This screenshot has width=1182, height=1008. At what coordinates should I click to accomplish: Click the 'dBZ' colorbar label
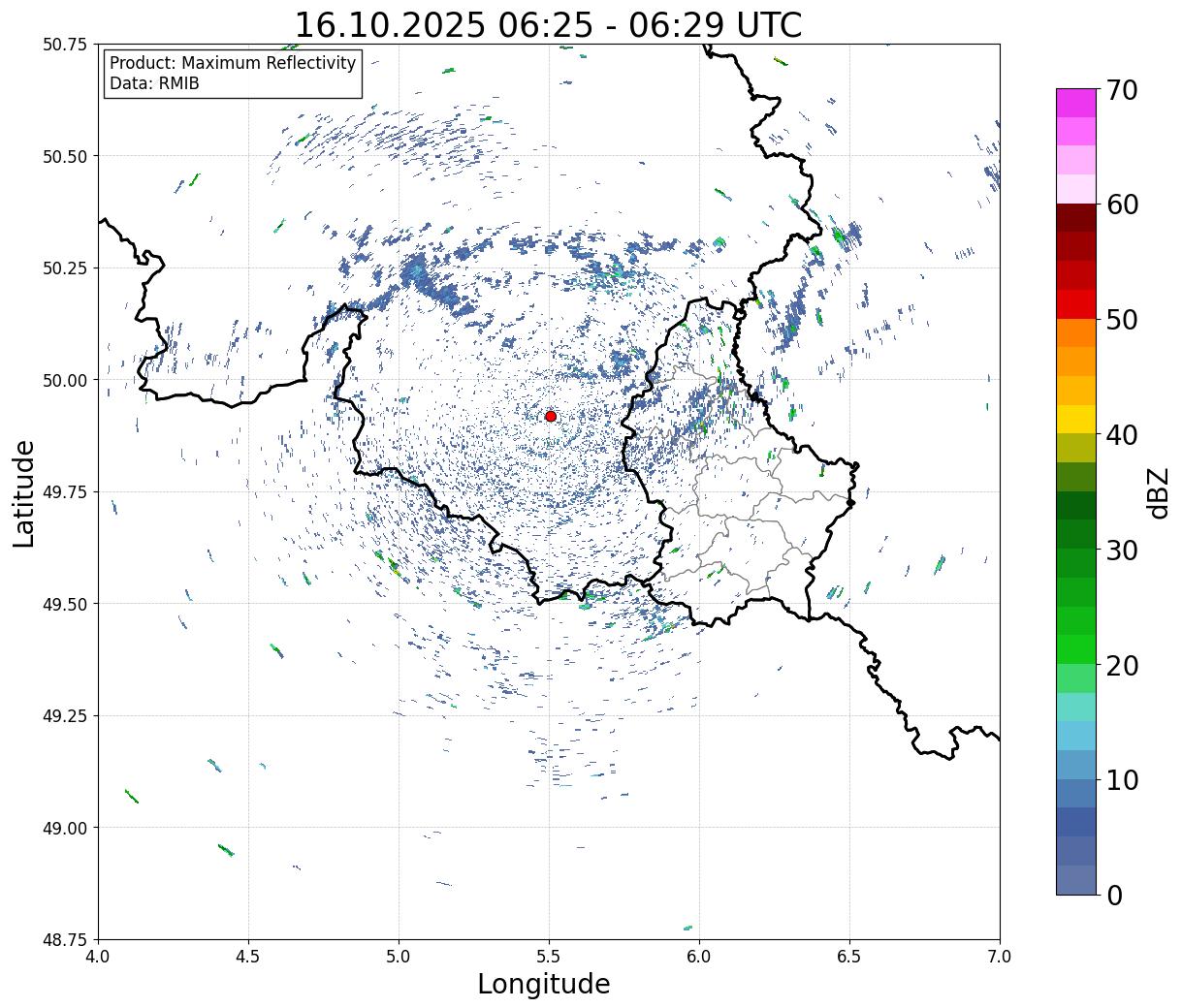click(x=1158, y=491)
